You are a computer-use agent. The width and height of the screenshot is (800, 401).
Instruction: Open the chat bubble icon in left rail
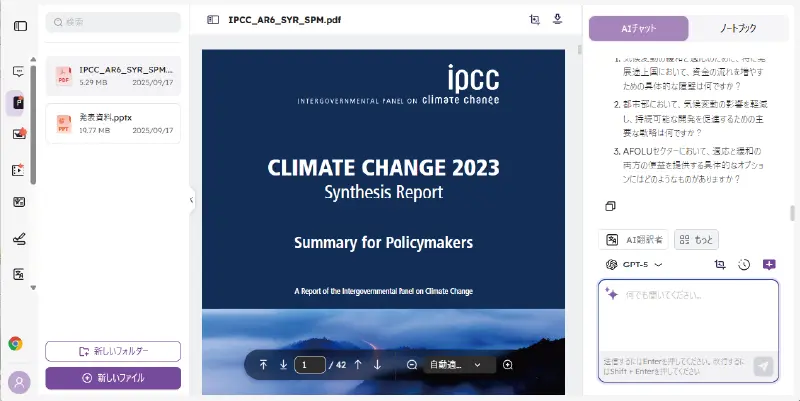(x=18, y=71)
